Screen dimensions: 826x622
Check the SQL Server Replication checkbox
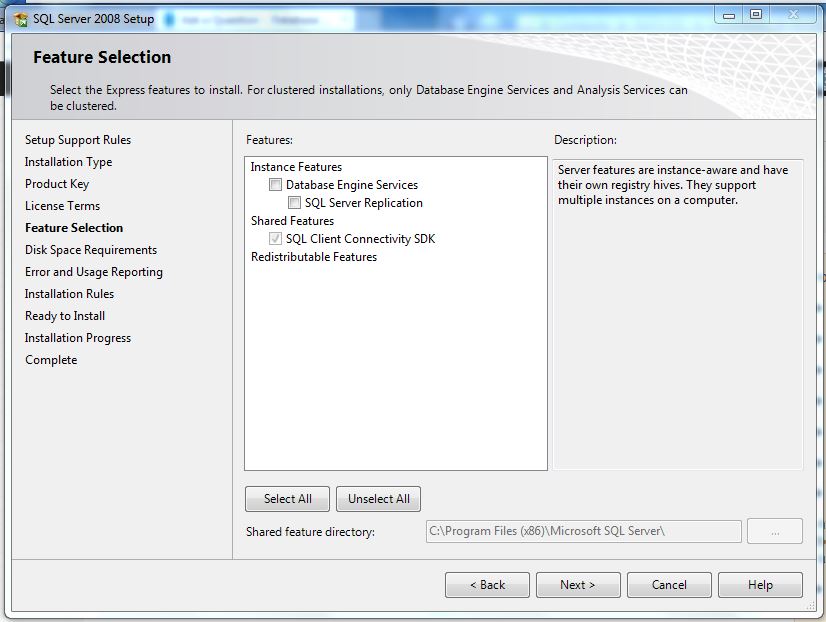[x=294, y=202]
